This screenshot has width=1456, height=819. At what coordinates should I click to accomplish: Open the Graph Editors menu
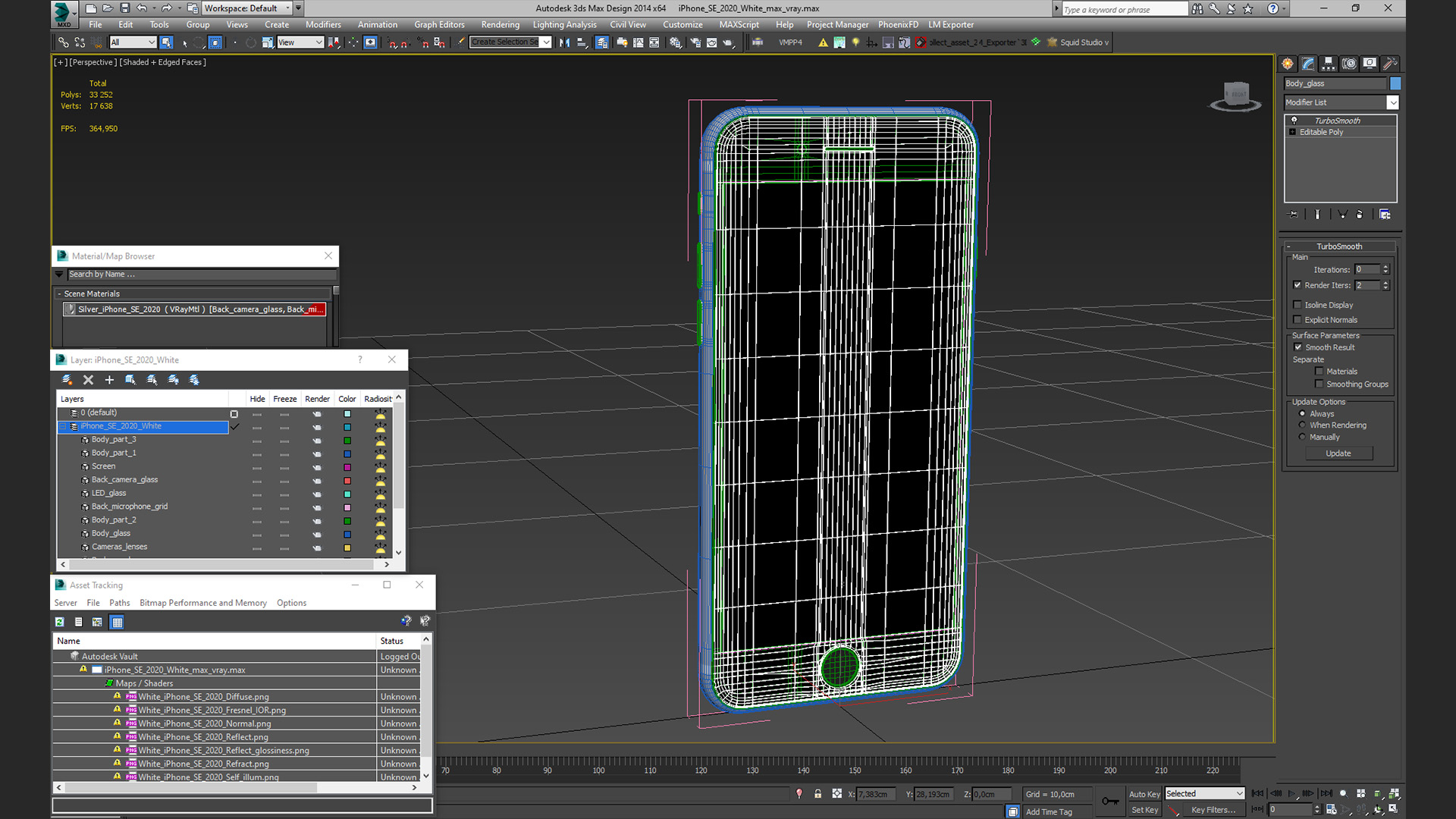(x=439, y=25)
